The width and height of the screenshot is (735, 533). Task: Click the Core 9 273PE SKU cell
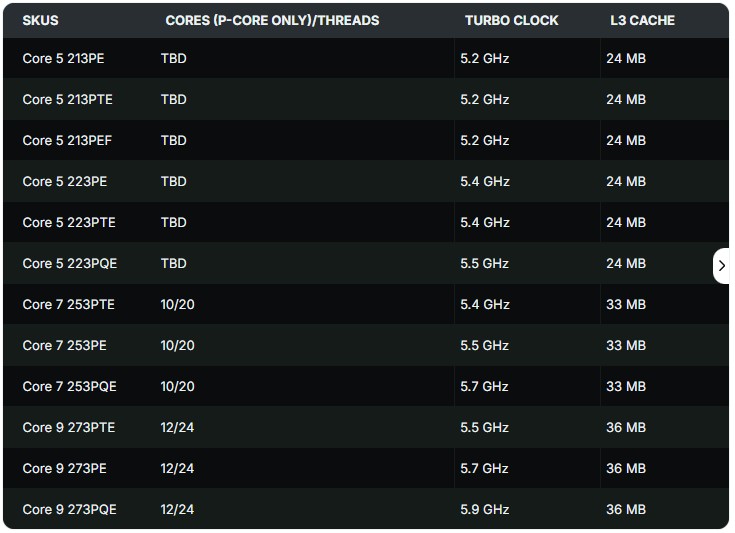coord(64,469)
